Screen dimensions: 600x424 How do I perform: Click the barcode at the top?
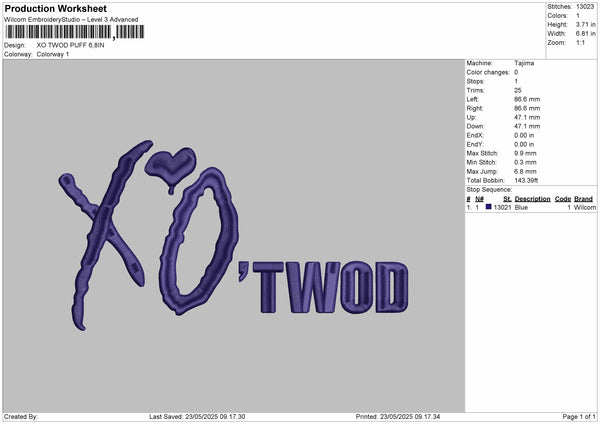tap(75, 32)
